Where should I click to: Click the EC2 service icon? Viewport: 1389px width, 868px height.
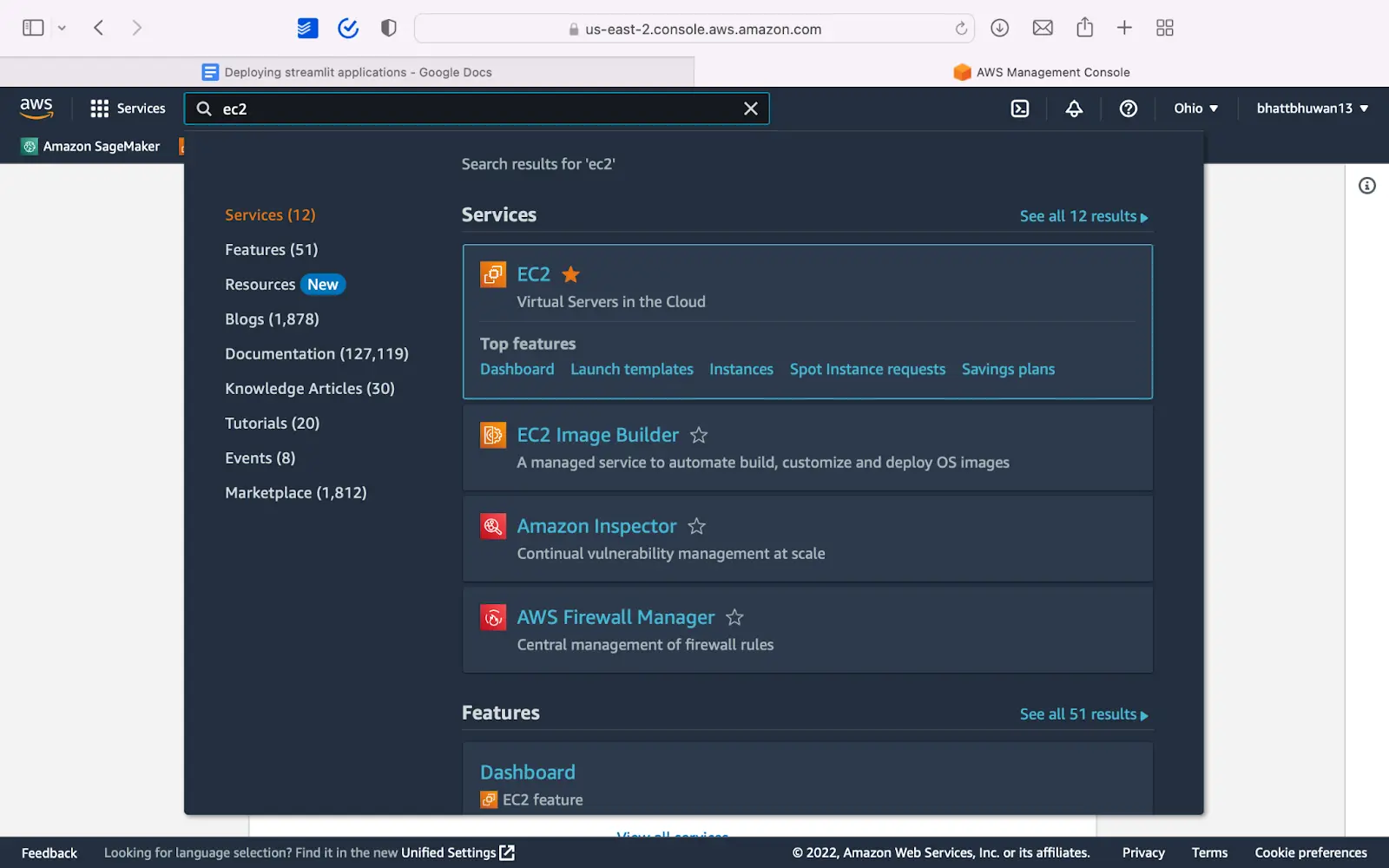[x=493, y=274]
